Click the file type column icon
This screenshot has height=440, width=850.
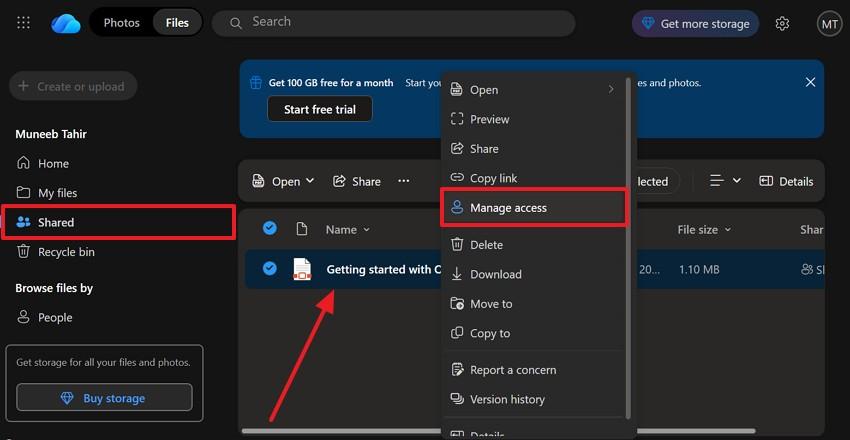[x=302, y=229]
